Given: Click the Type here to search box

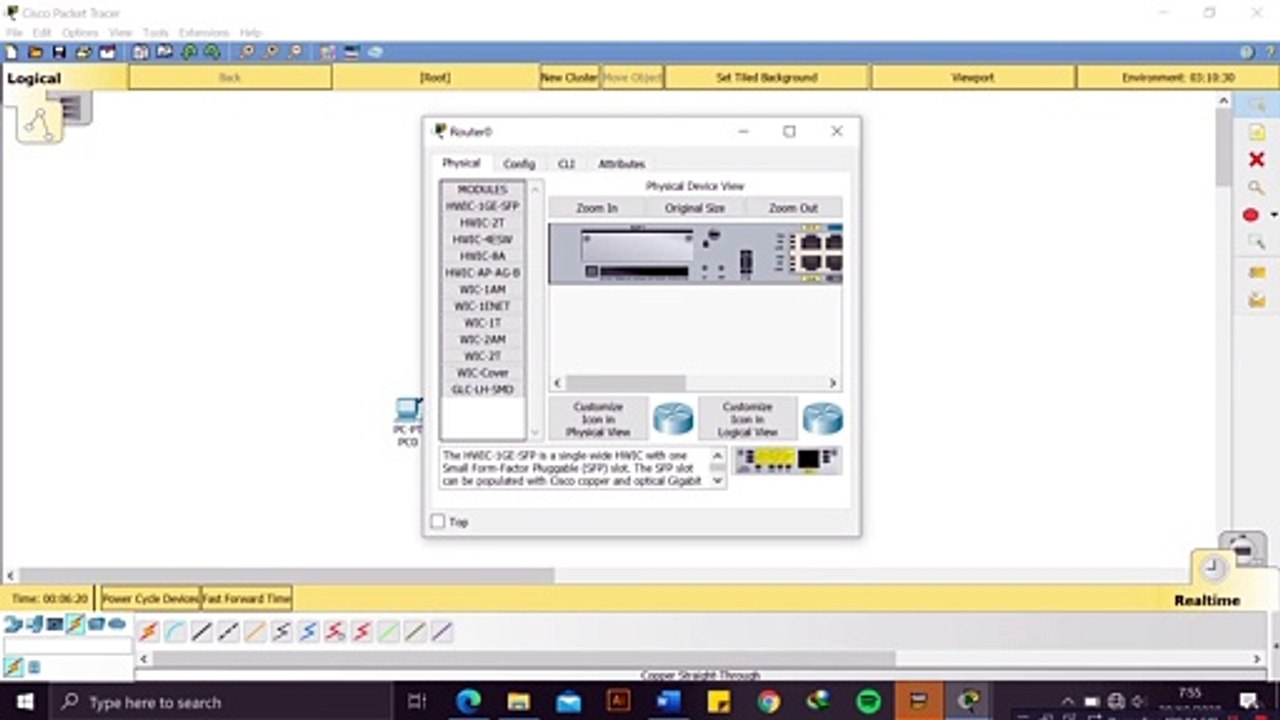Looking at the screenshot, I should click(220, 702).
